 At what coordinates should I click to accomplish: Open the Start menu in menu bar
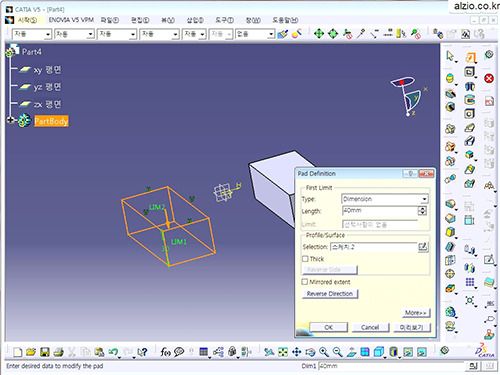click(27, 20)
